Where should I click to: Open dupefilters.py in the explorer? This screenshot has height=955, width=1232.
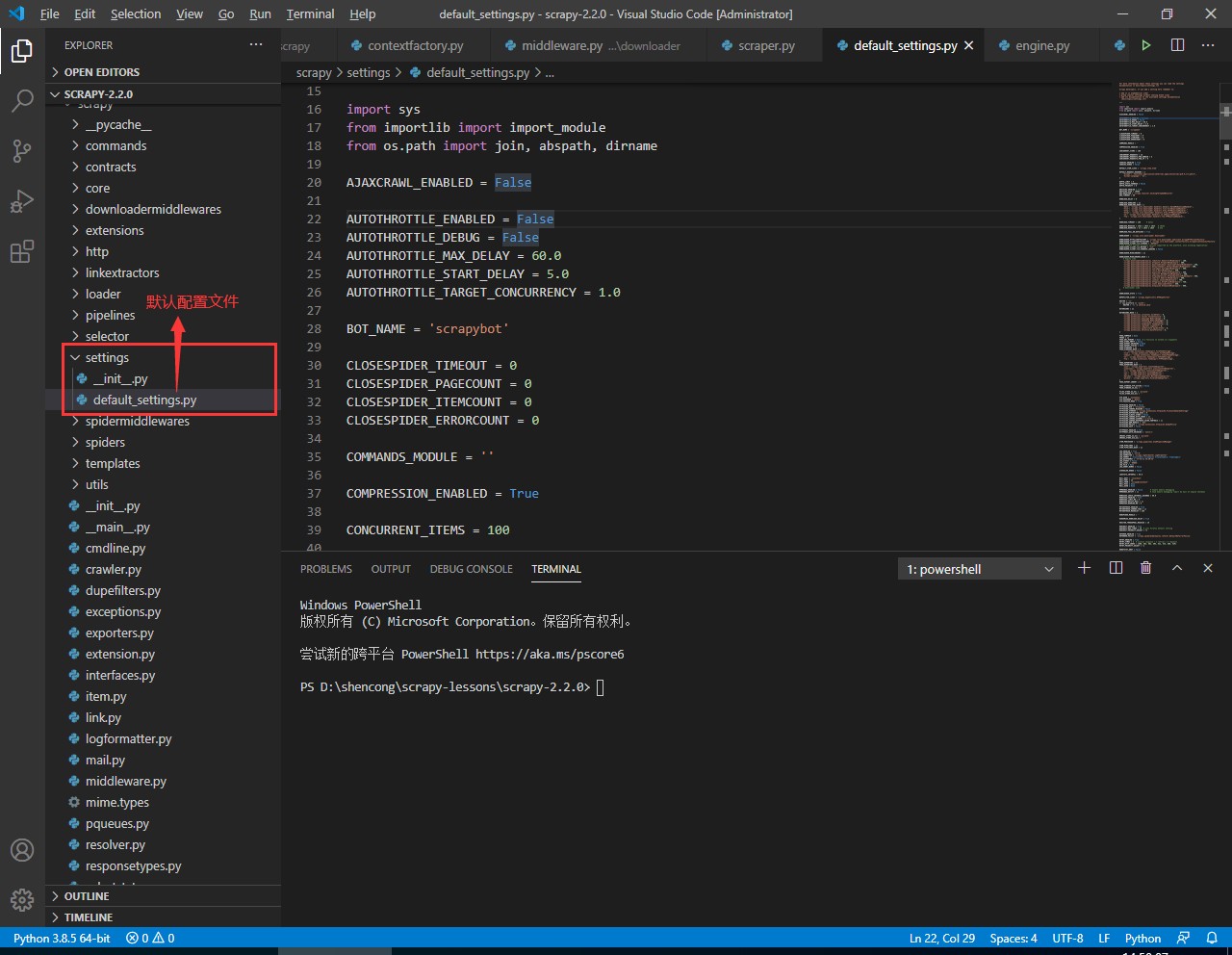pyautogui.click(x=123, y=590)
